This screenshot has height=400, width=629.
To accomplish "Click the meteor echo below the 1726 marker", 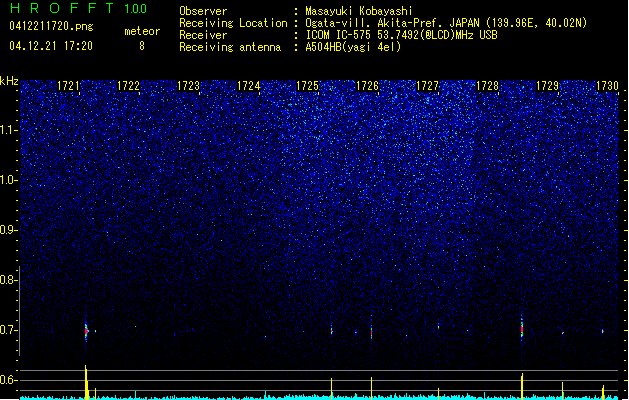I will (x=371, y=332).
